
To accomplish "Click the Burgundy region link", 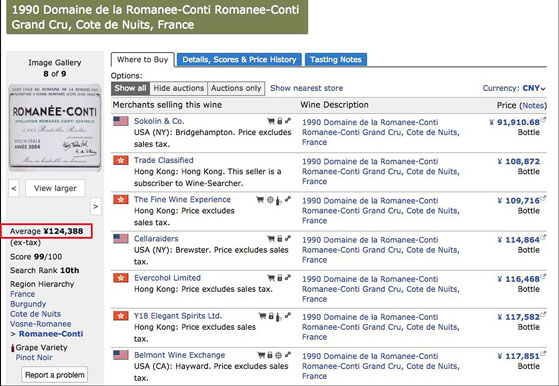I will click(28, 304).
